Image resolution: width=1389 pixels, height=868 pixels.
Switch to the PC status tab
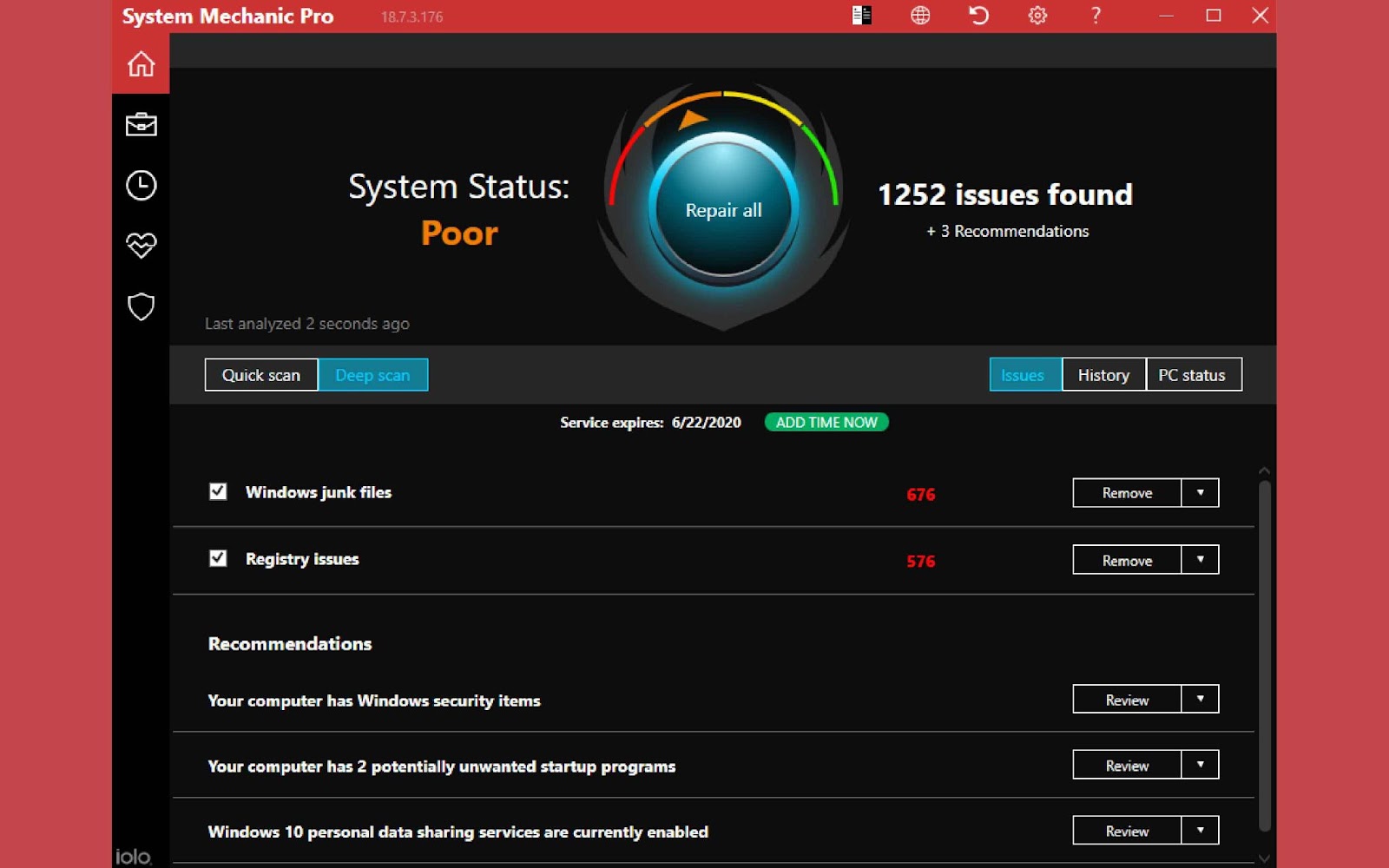(x=1194, y=375)
